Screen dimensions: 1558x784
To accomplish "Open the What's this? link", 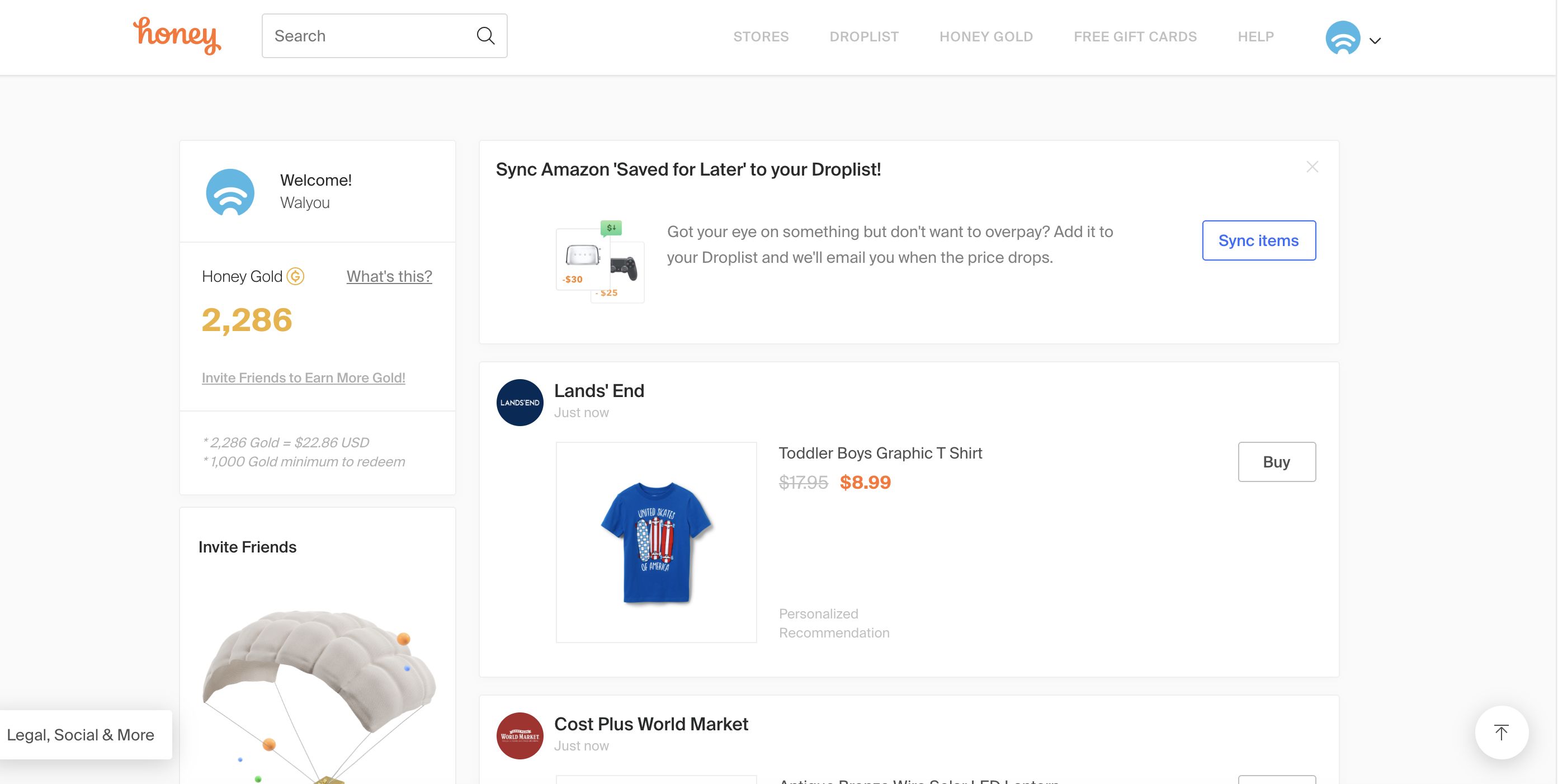I will [389, 276].
